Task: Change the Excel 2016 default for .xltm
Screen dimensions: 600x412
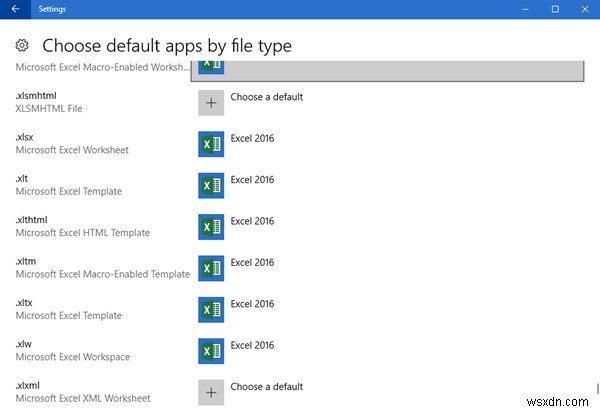Action: click(252, 262)
